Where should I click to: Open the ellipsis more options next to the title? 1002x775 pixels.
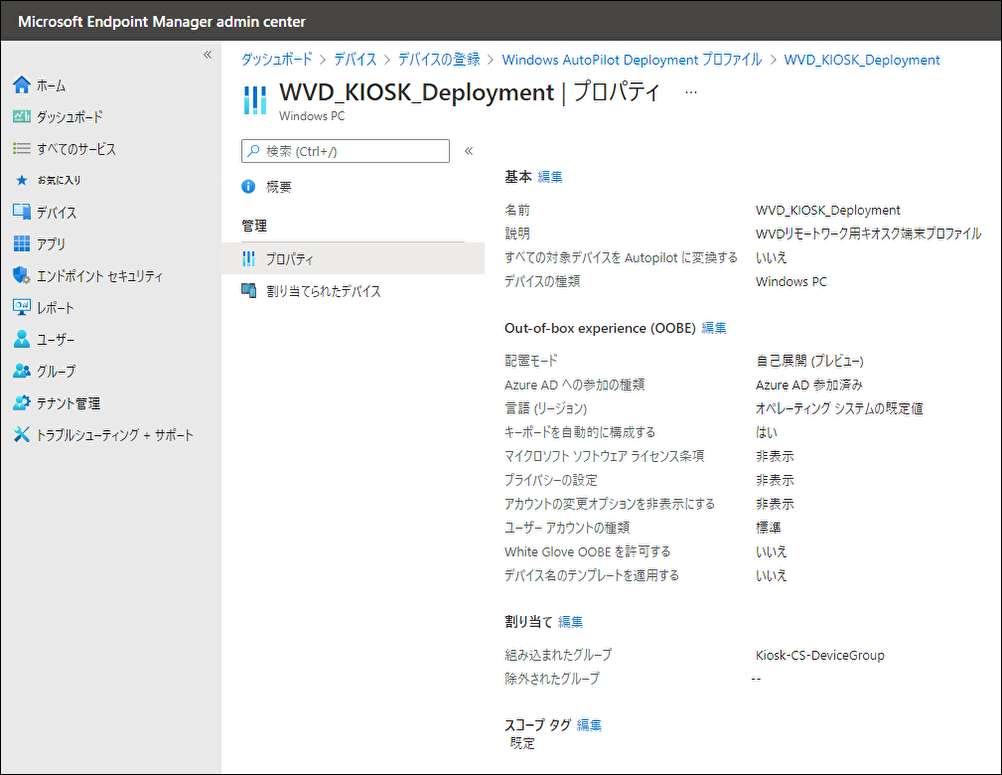[x=691, y=92]
